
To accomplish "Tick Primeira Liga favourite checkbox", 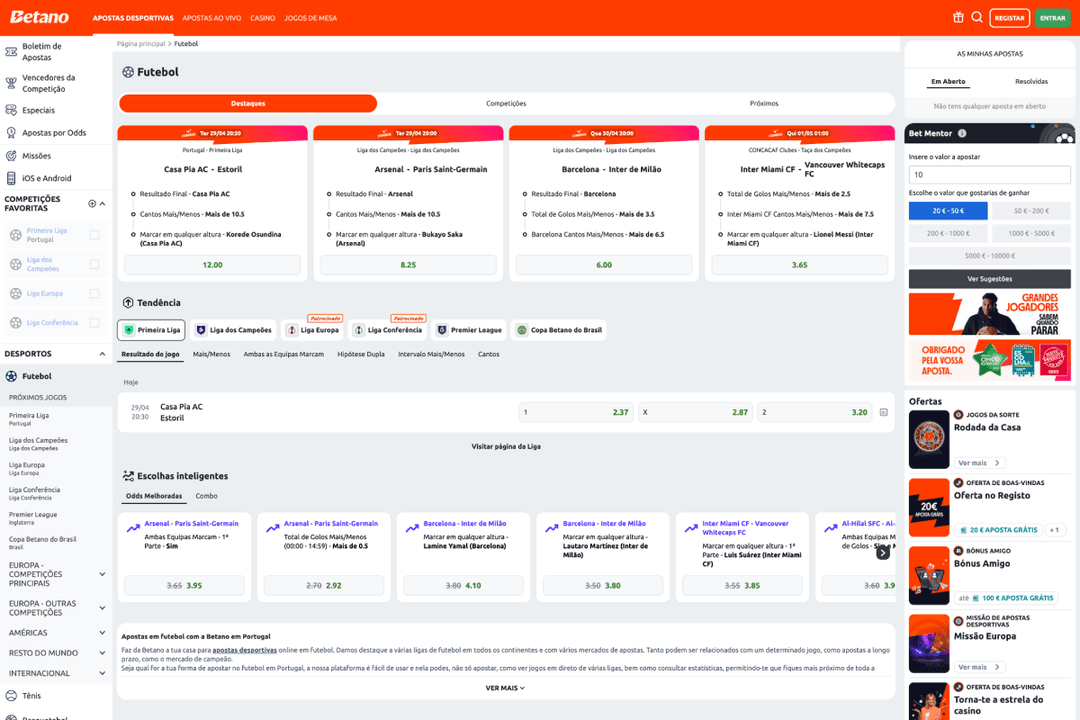I will click(94, 235).
